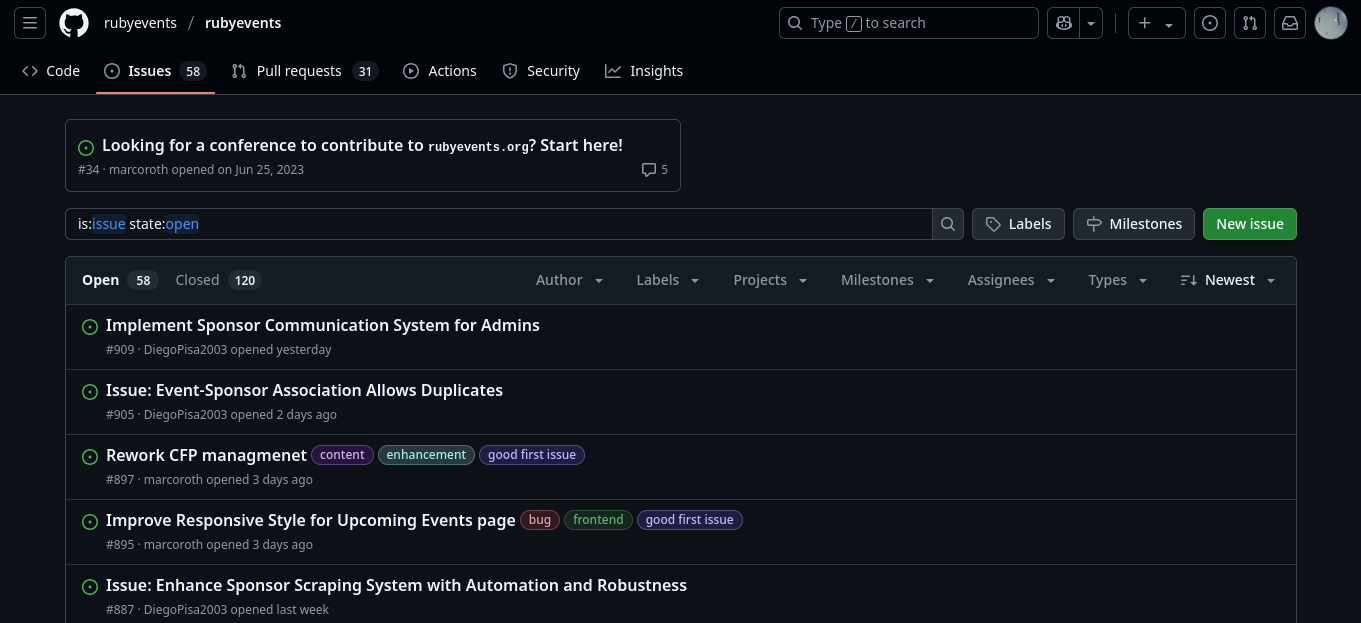Click the issue filter input 'is:issue state:open'
This screenshot has height=623, width=1361.
499,224
